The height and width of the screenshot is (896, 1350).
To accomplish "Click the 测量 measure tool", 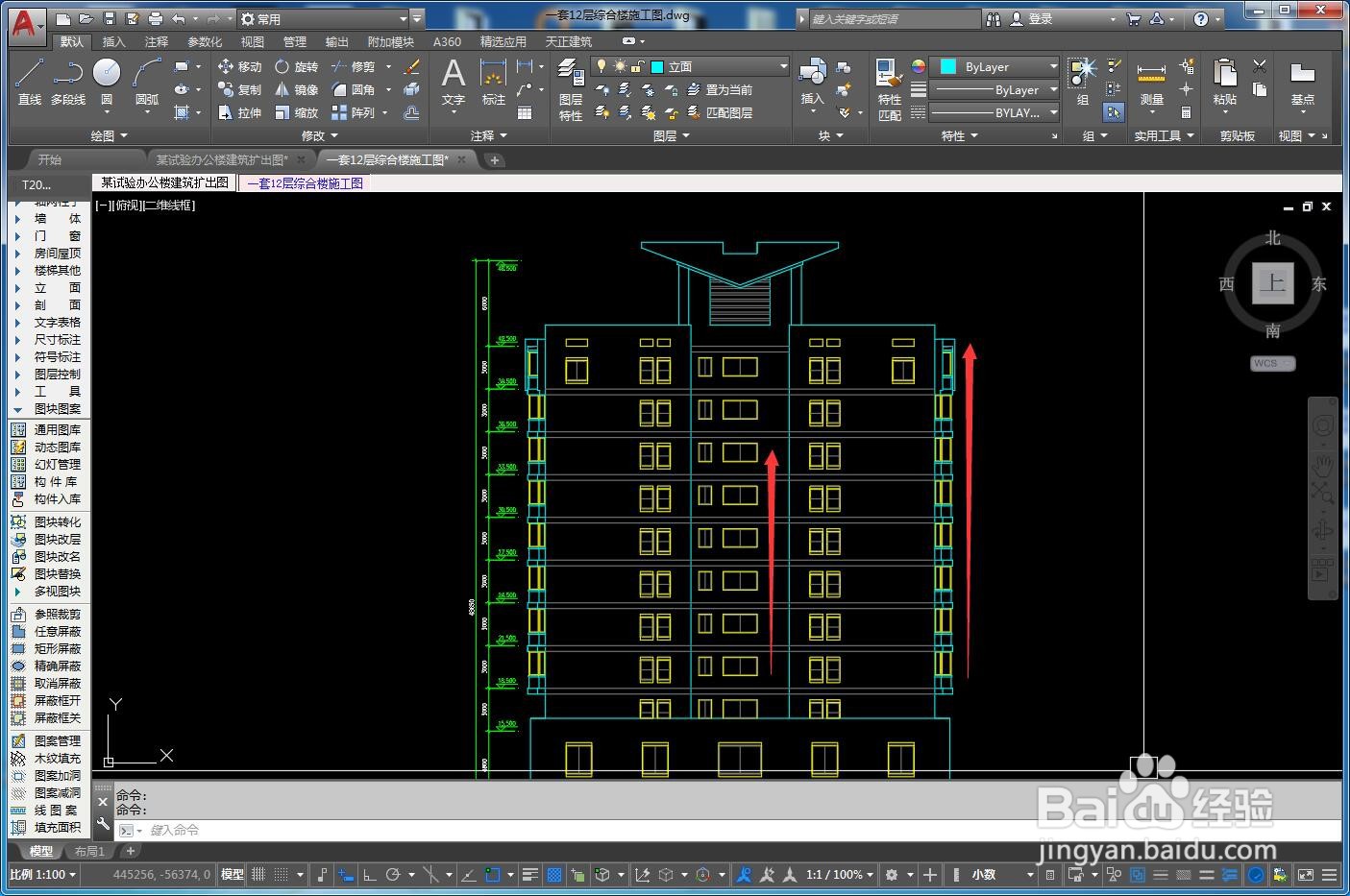I will [1151, 82].
